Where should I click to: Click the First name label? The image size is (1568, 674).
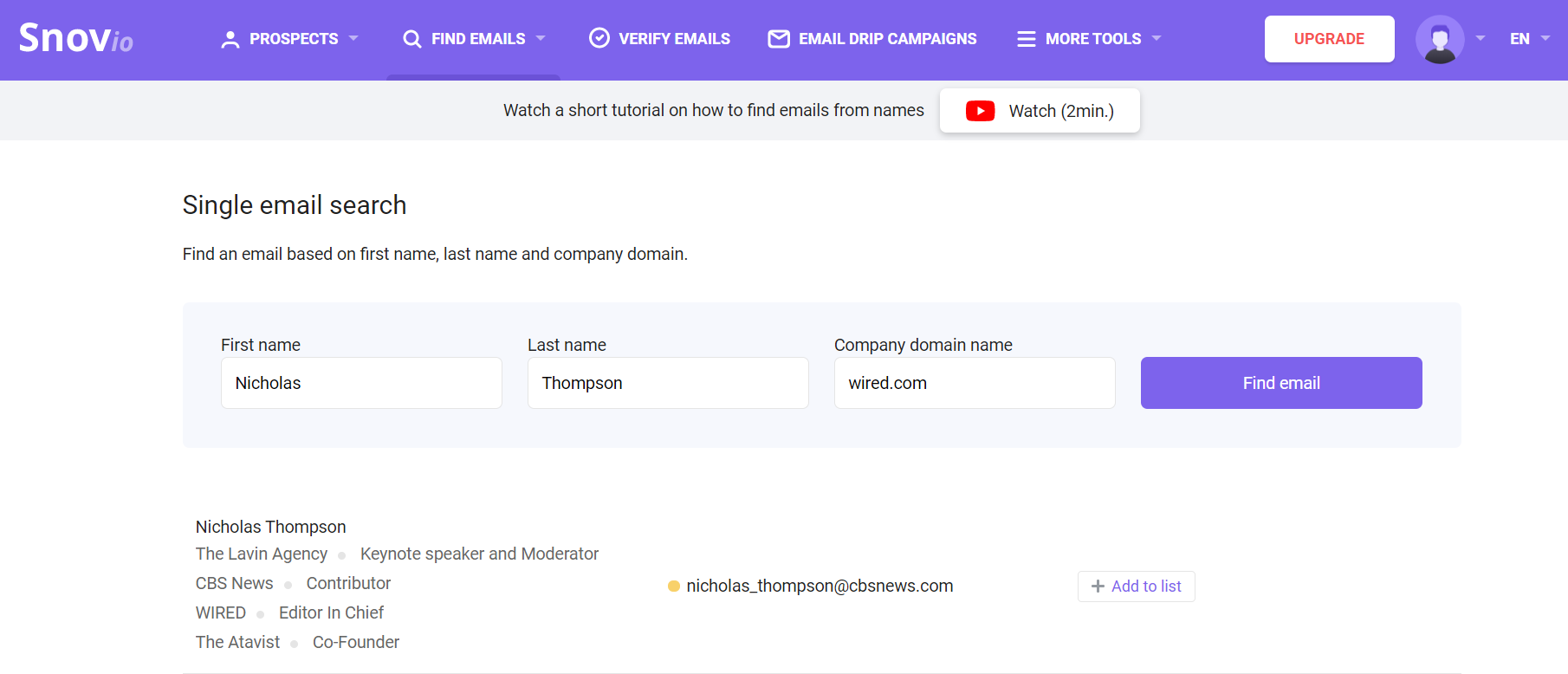pos(261,345)
